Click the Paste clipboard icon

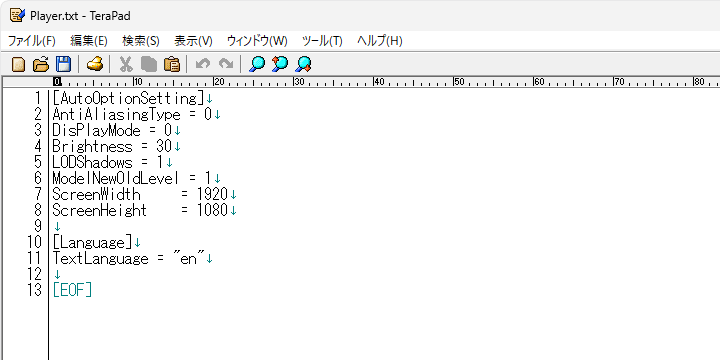point(172,64)
